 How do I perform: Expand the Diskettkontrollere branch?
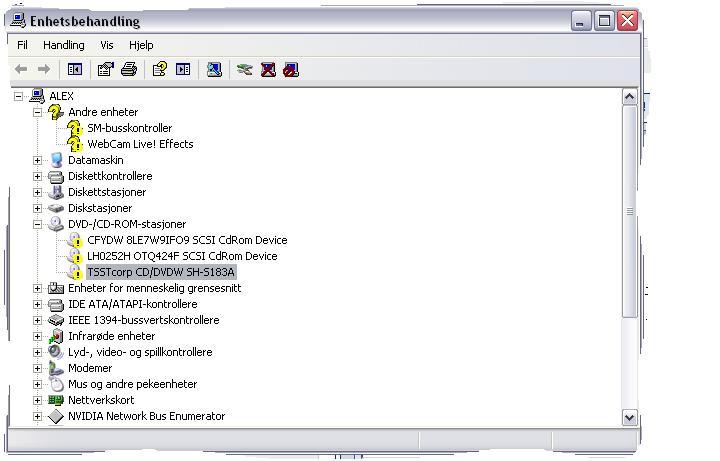tap(37, 176)
